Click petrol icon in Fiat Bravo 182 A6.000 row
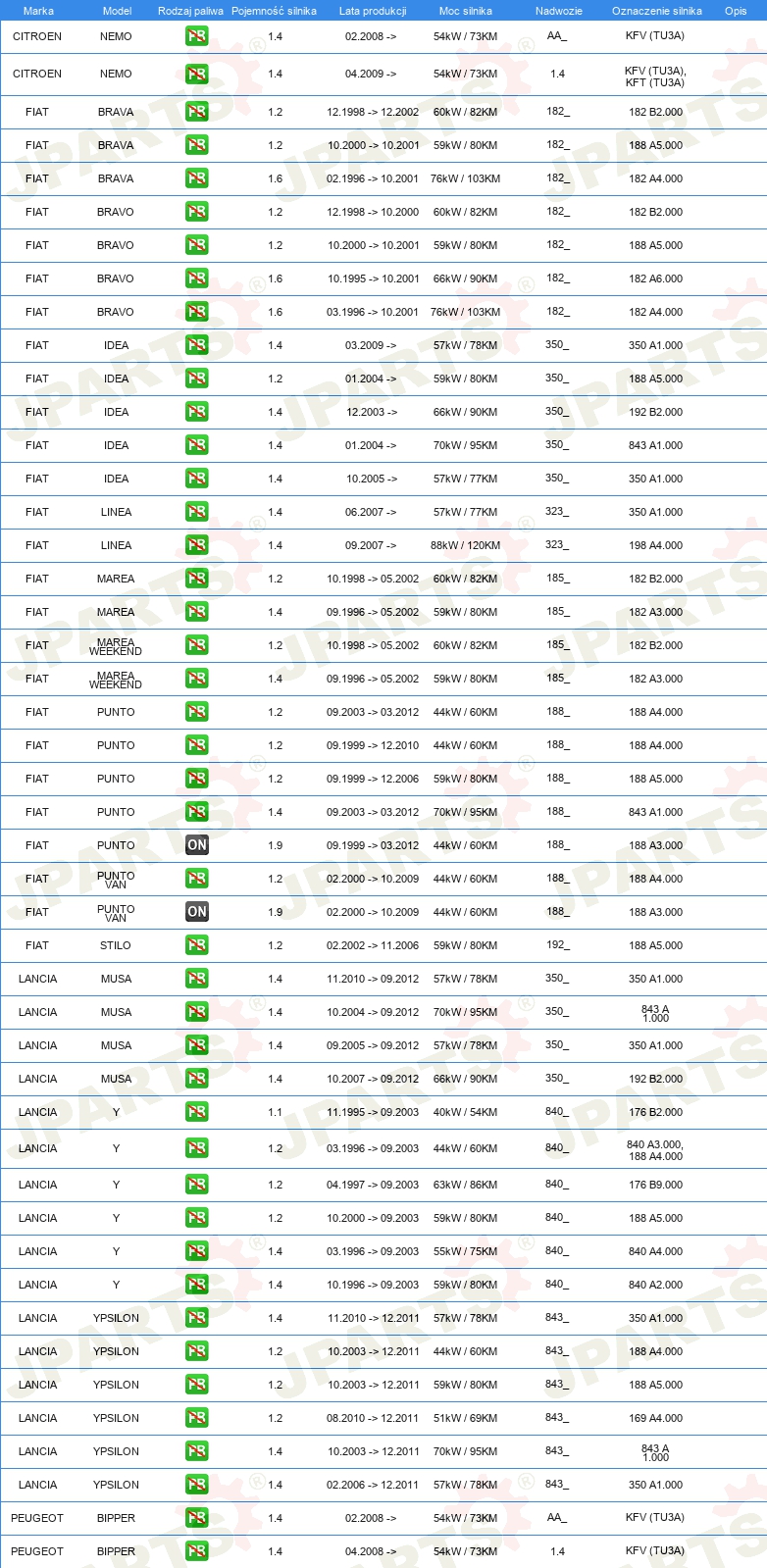Viewport: 767px width, 1568px height. (x=197, y=278)
